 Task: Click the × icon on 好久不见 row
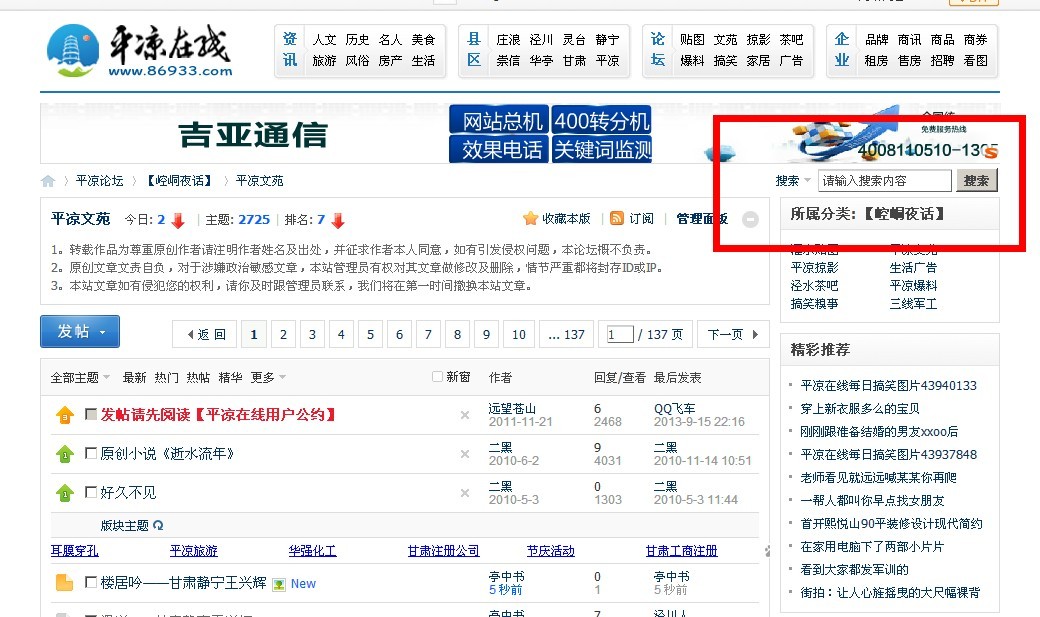[465, 493]
